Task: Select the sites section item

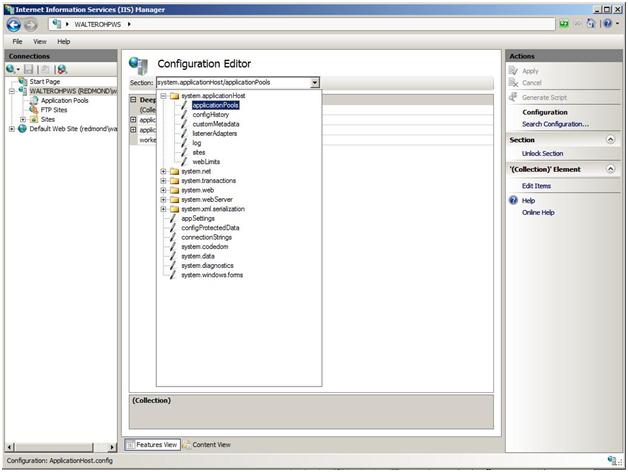Action: tap(199, 152)
